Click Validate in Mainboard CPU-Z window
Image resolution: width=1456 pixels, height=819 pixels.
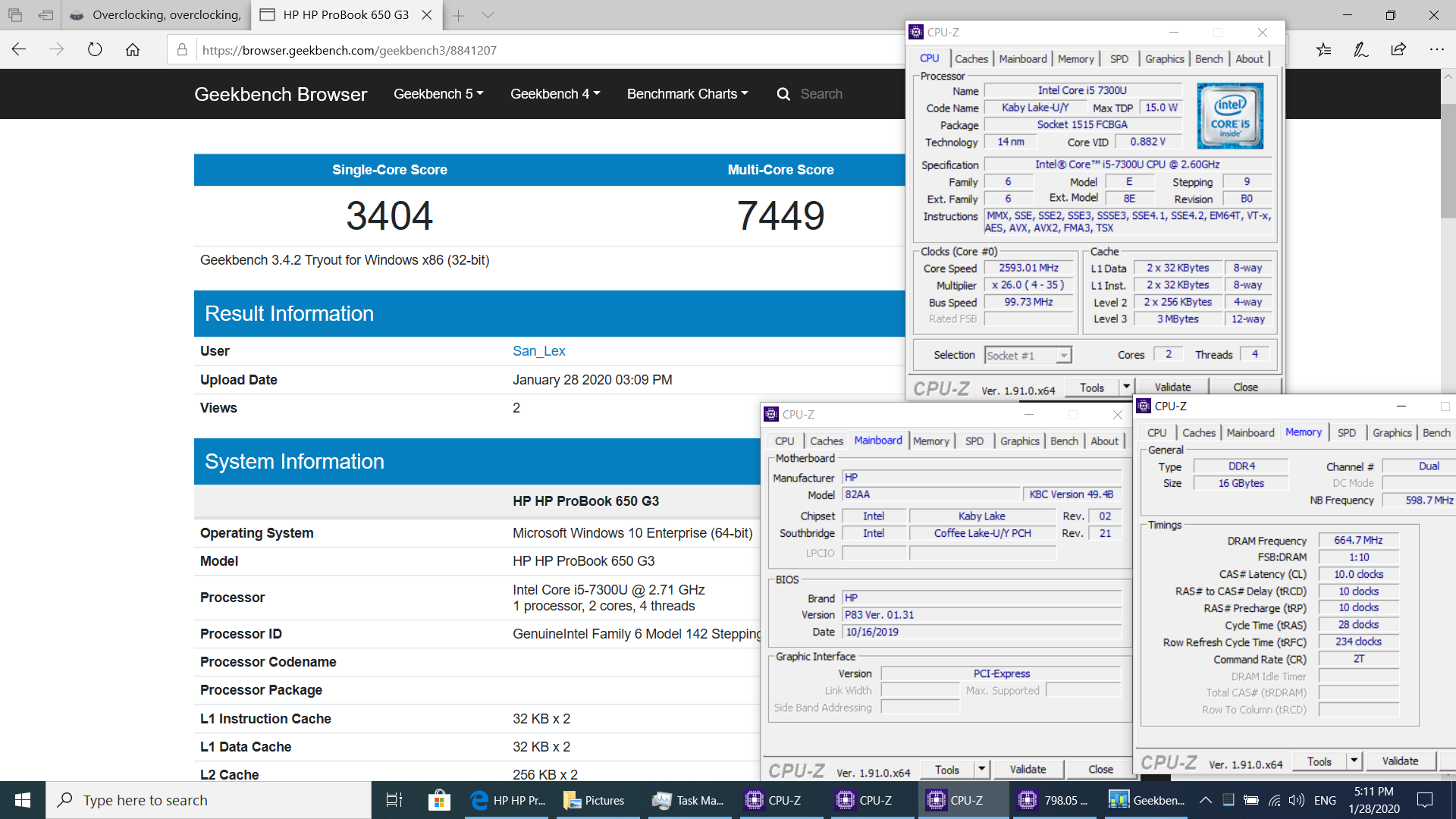(x=1028, y=769)
